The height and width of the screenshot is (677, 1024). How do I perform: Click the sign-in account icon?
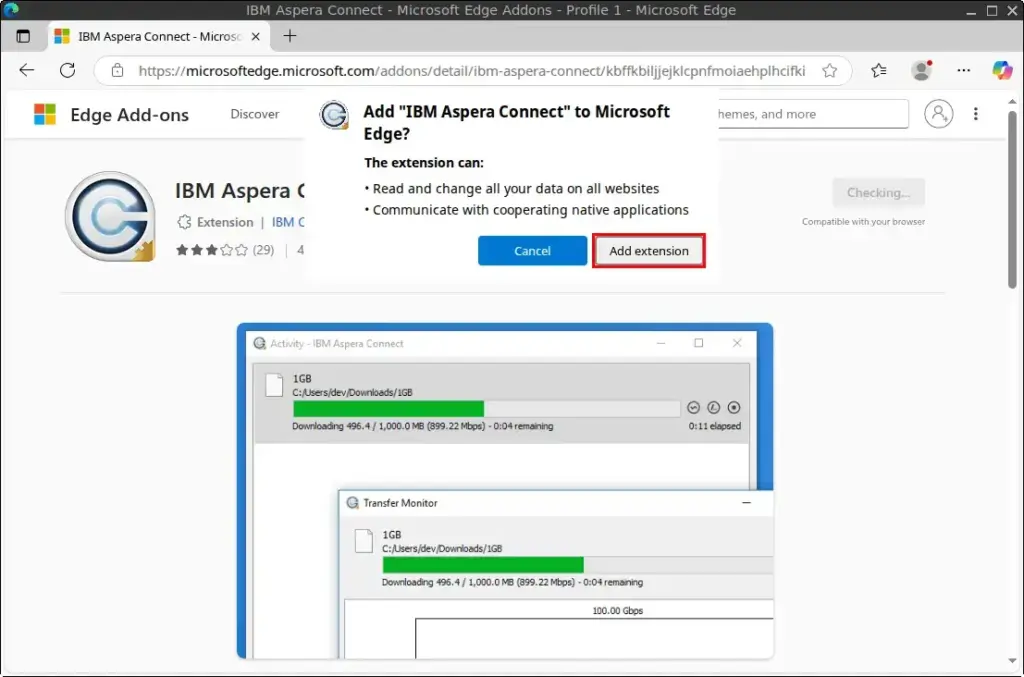pyautogui.click(x=938, y=114)
